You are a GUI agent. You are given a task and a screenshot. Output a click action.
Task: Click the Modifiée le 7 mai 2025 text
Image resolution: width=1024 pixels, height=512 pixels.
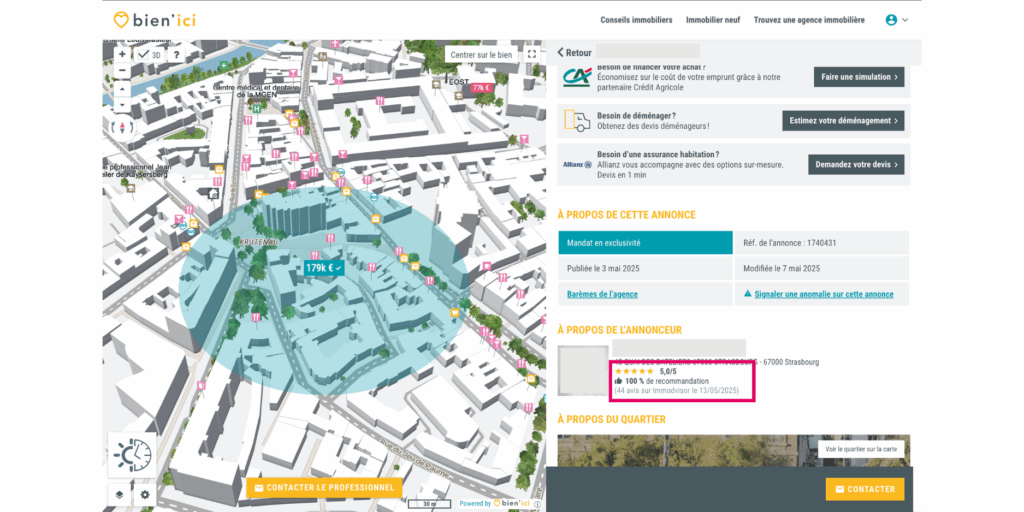[784, 268]
